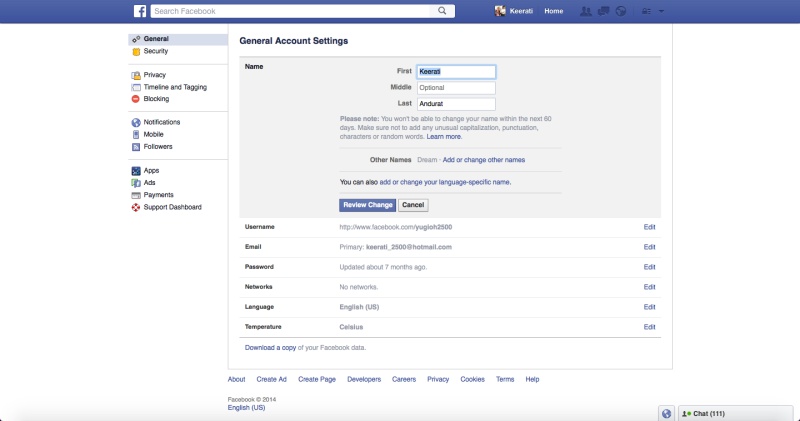Click the Review Change button
This screenshot has height=421, width=800.
[x=367, y=205]
